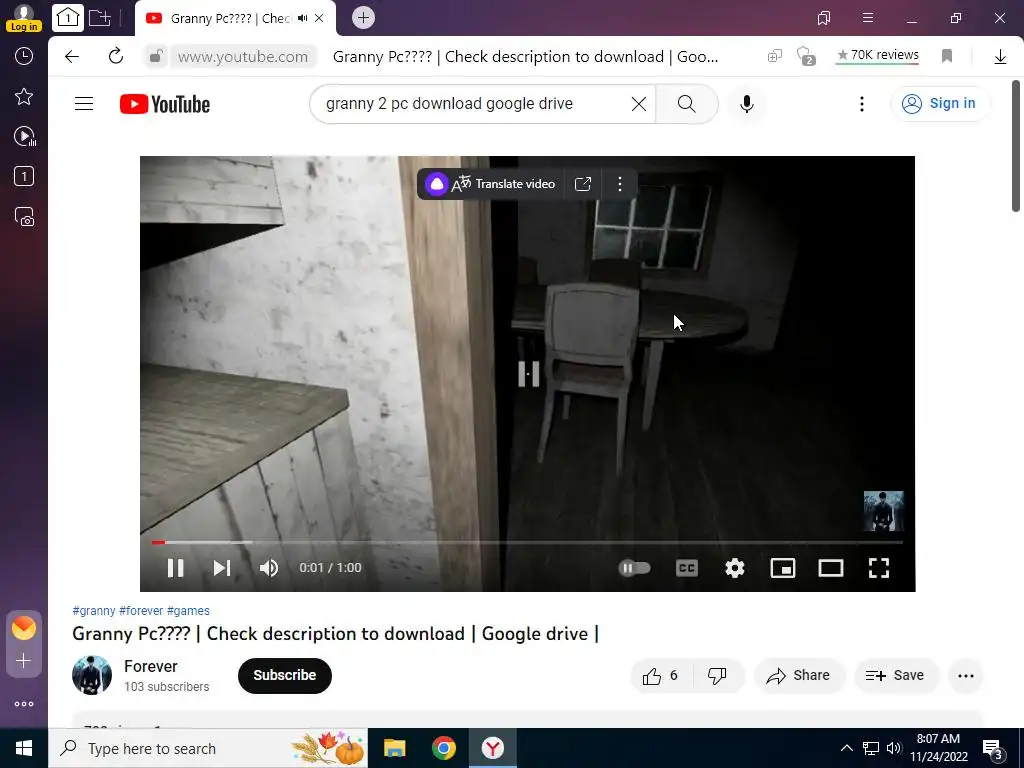Like this video
Screen dimensions: 1024x768
coord(660,676)
